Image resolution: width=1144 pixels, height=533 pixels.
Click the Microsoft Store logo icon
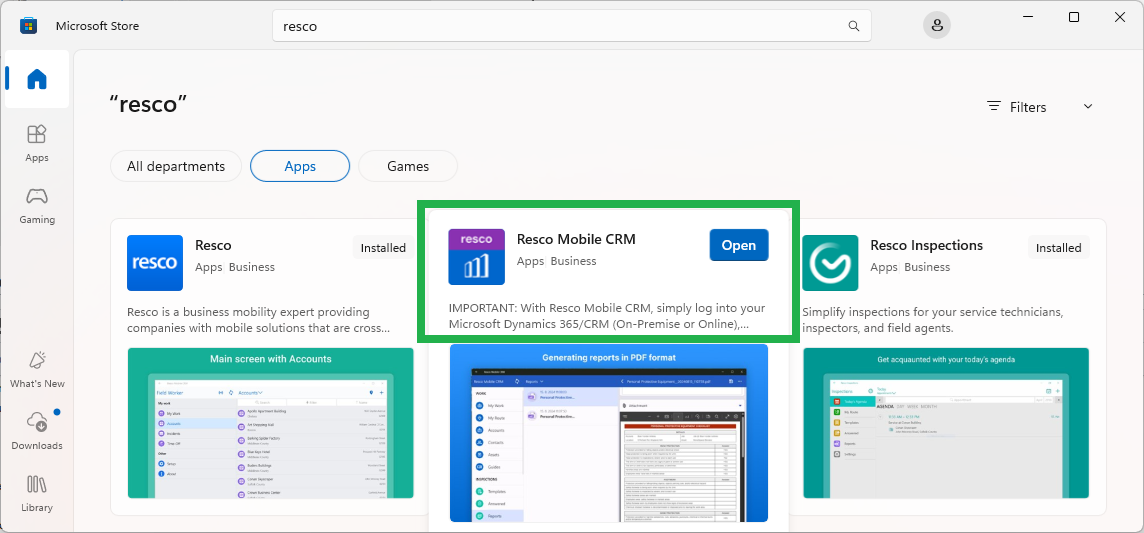click(28, 26)
